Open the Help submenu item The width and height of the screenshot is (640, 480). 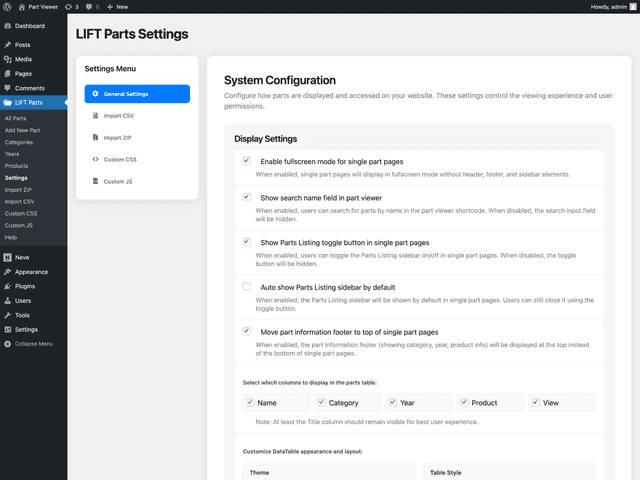point(11,238)
